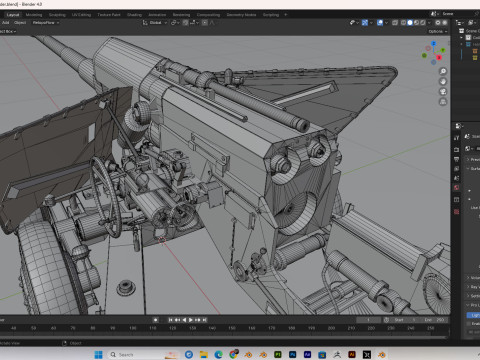Toggle viewport gizmos display
This screenshot has height=360, width=480.
(x=365, y=23)
